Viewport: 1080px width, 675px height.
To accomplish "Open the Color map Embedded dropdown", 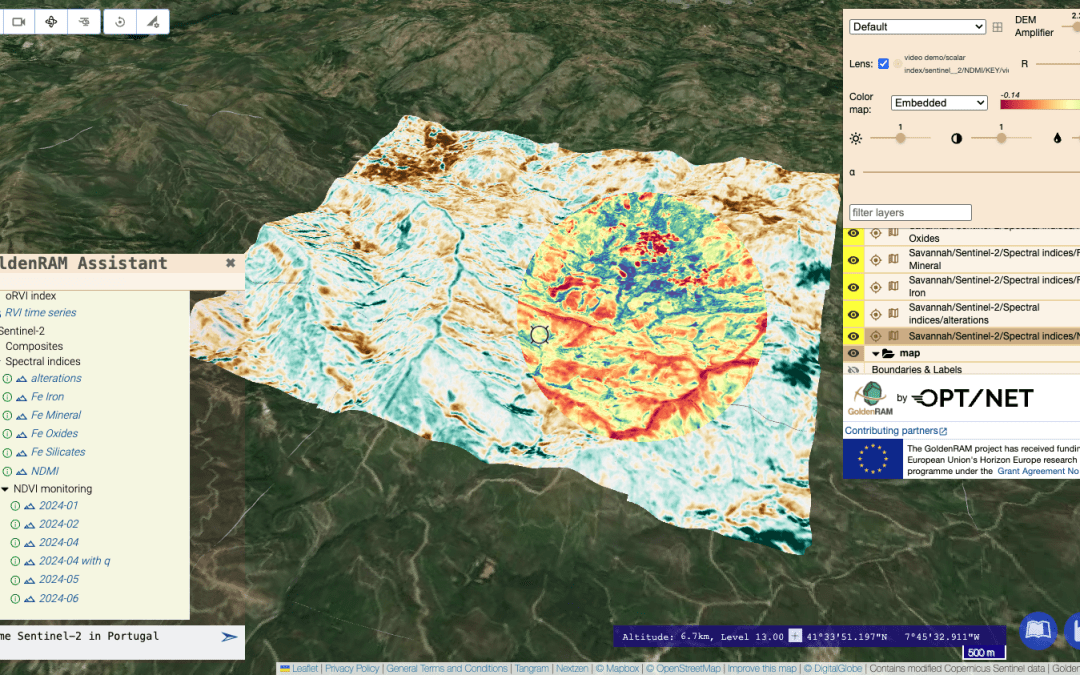I will click(939, 103).
